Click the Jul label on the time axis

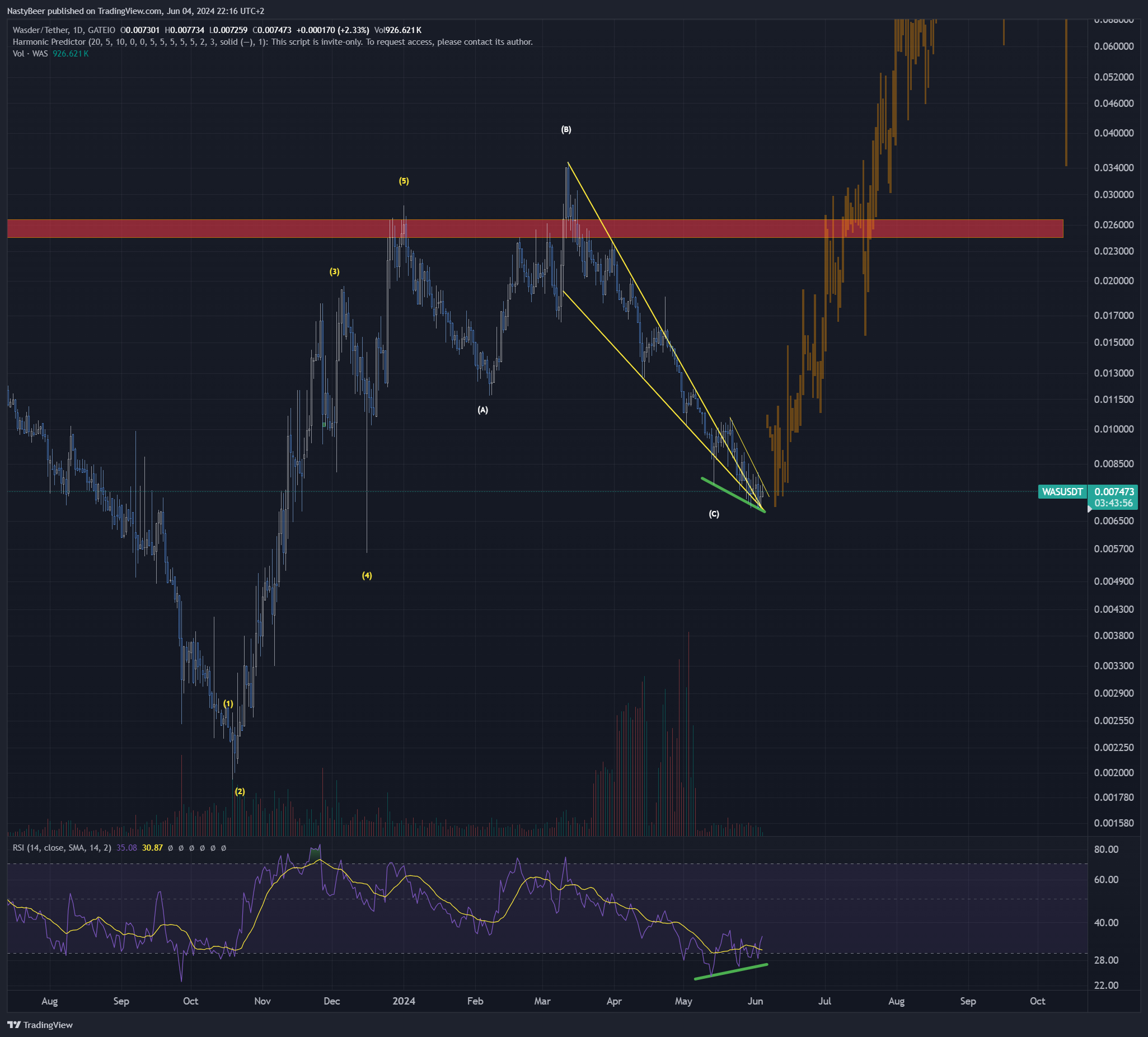[x=824, y=1001]
